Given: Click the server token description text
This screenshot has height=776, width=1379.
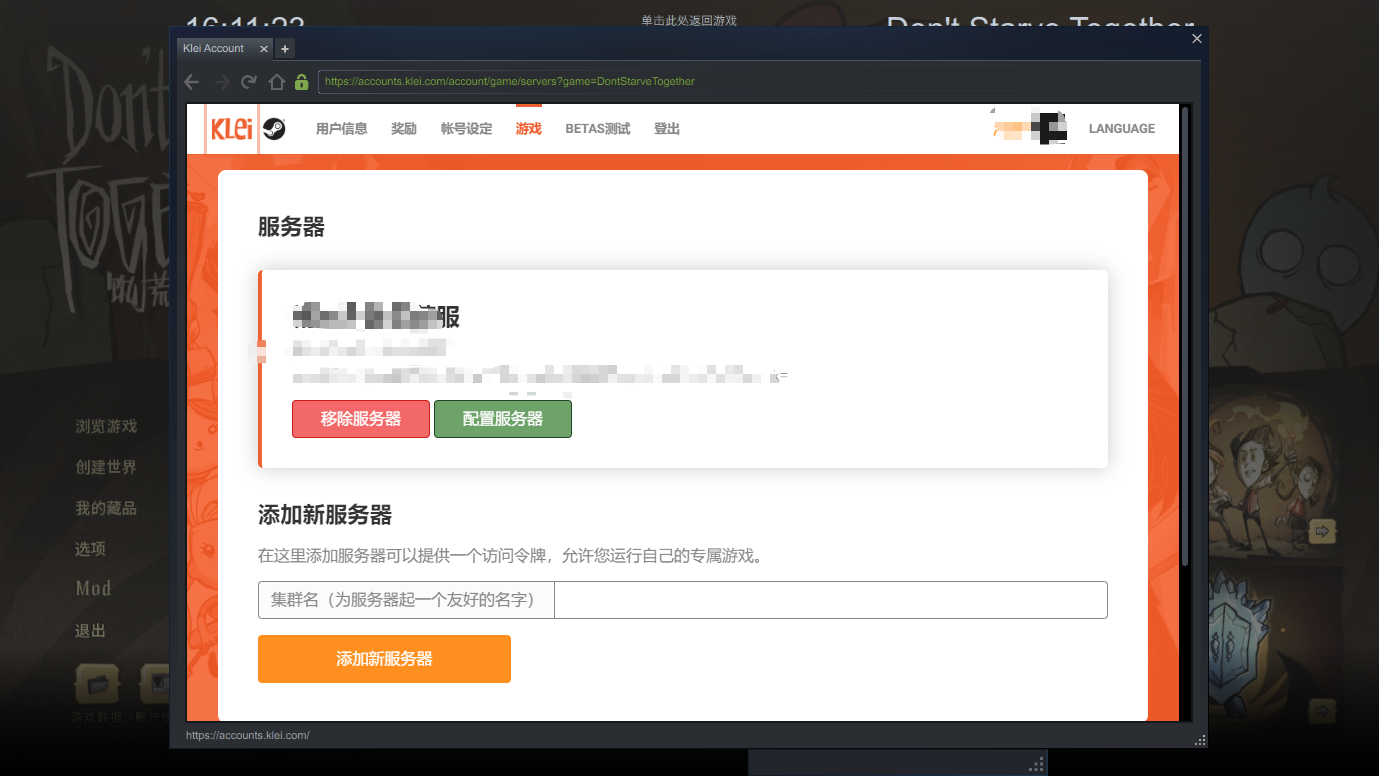Looking at the screenshot, I should [511, 555].
